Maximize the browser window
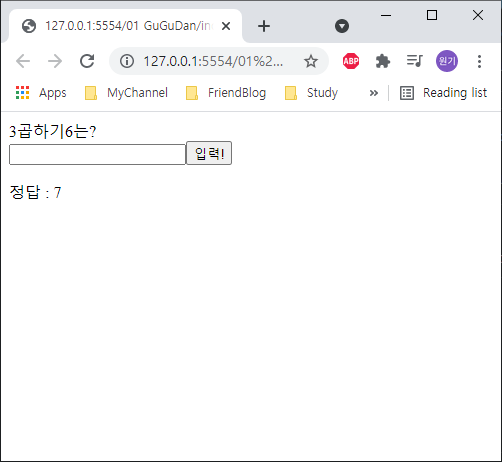The height and width of the screenshot is (462, 502). (432, 15)
